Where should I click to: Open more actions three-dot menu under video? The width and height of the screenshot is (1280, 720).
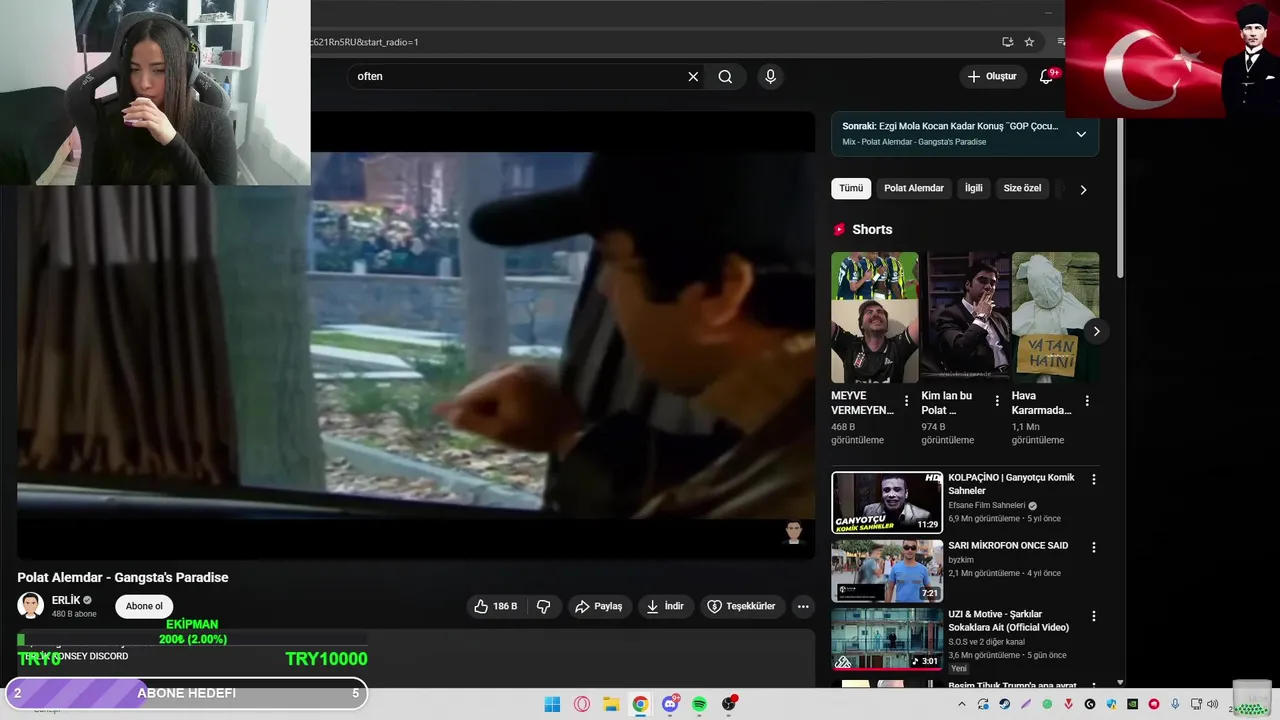pyautogui.click(x=803, y=606)
